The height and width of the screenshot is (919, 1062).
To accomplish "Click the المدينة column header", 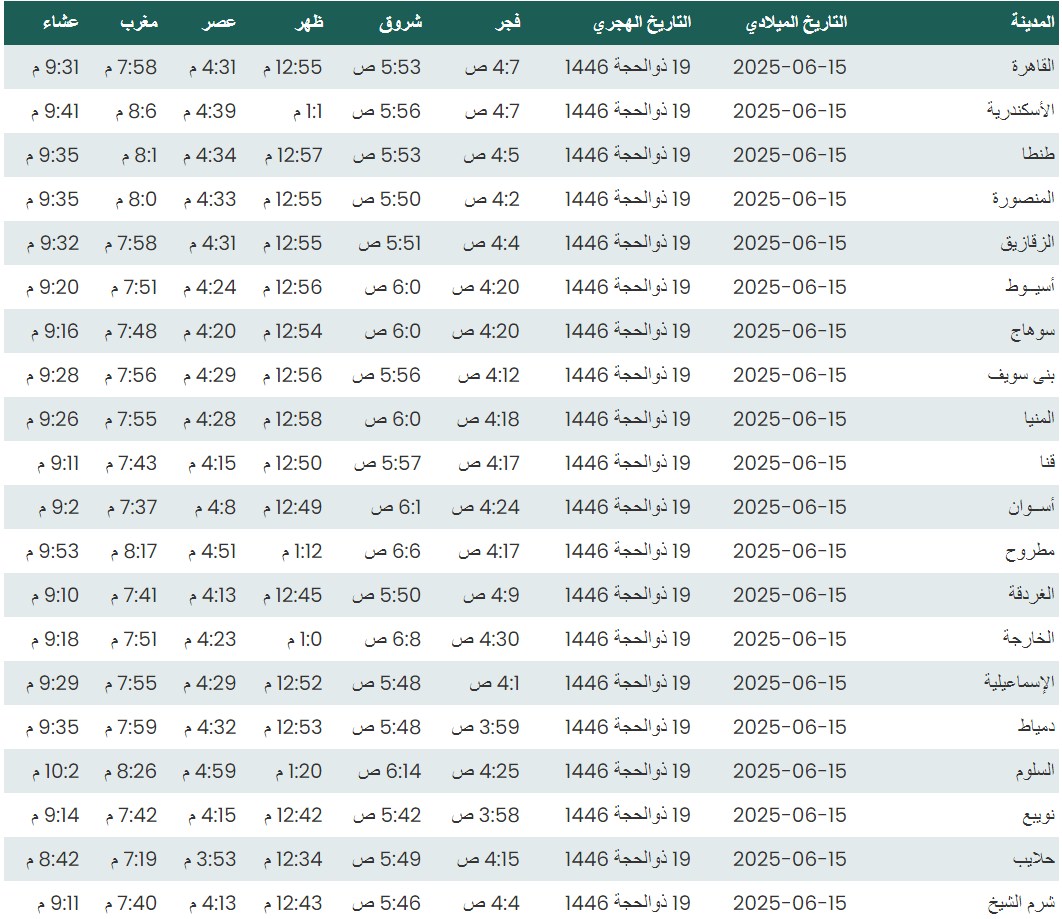I will [1031, 22].
